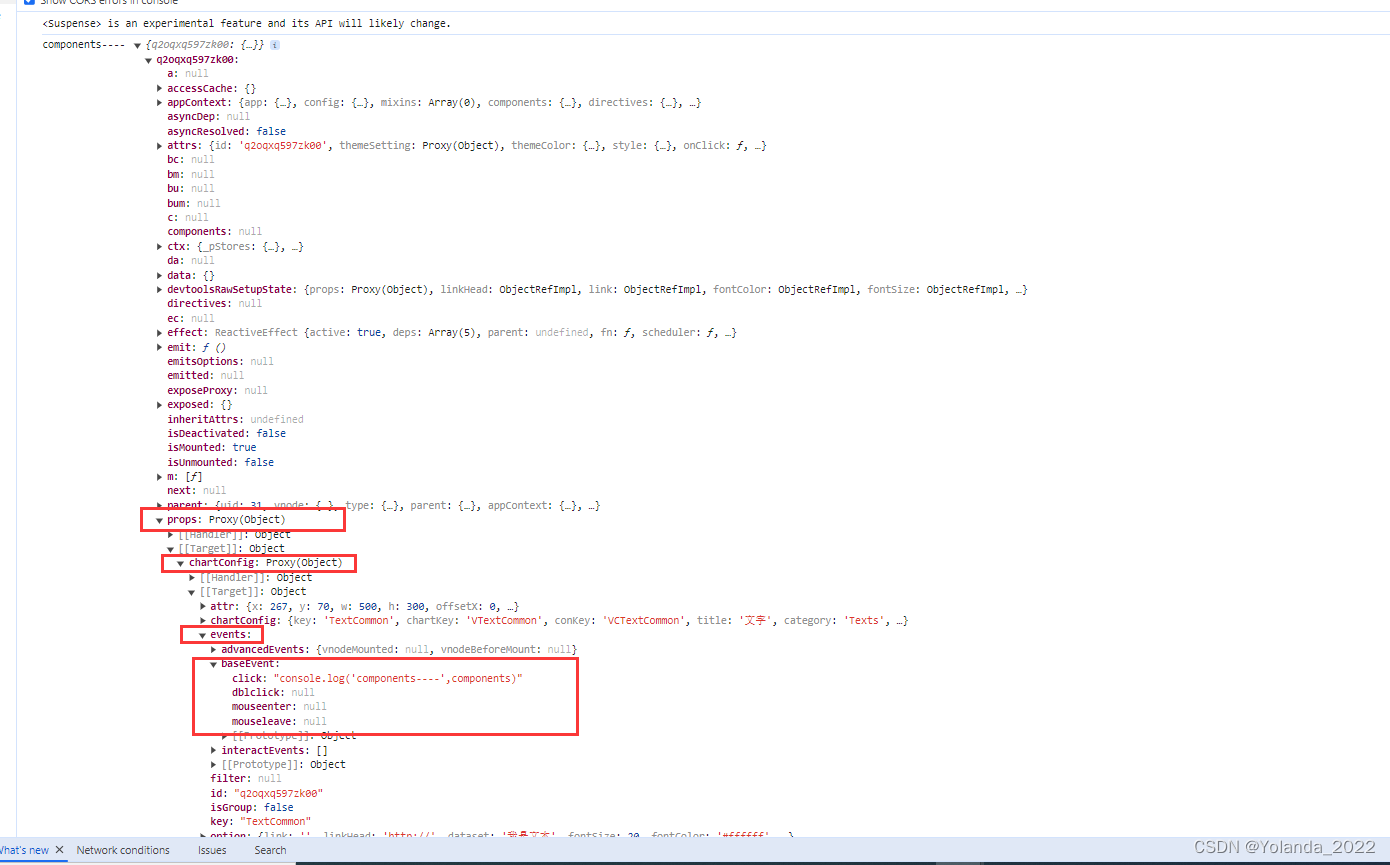Viewport: 1390px width, 865px height.
Task: Select the mouseleave: null property
Action: coord(280,722)
